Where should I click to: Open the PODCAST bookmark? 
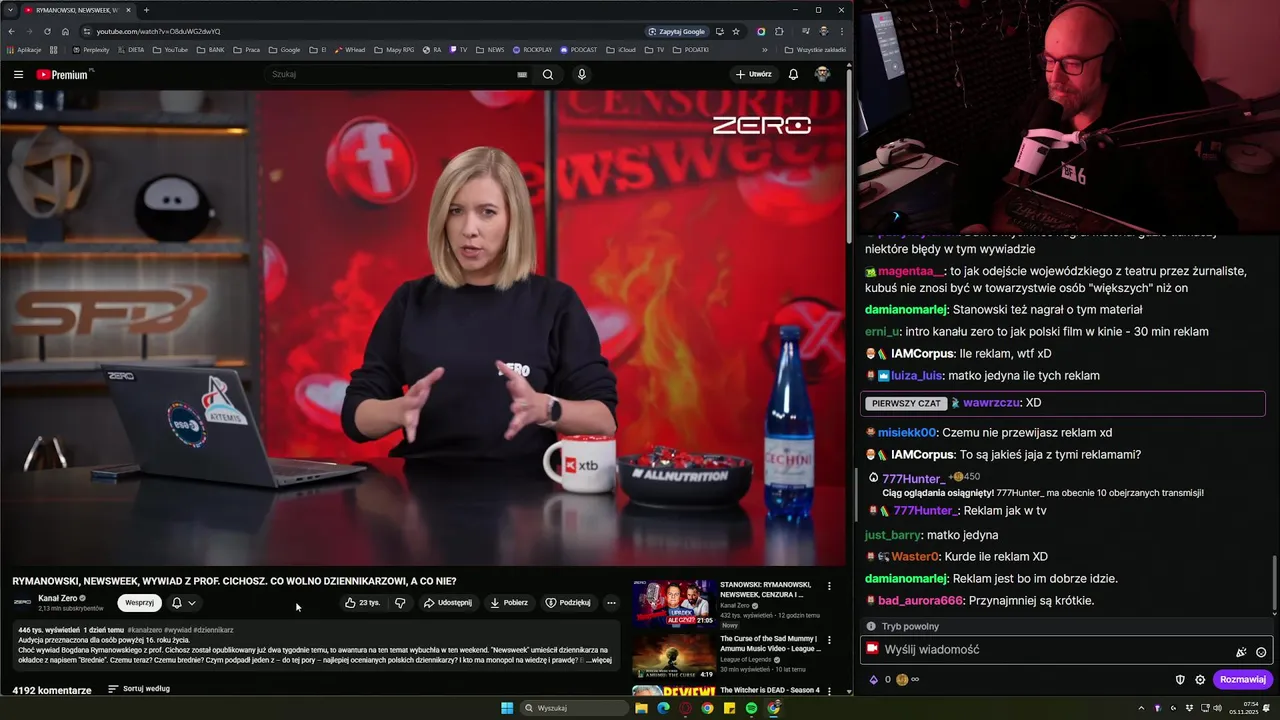pyautogui.click(x=578, y=49)
